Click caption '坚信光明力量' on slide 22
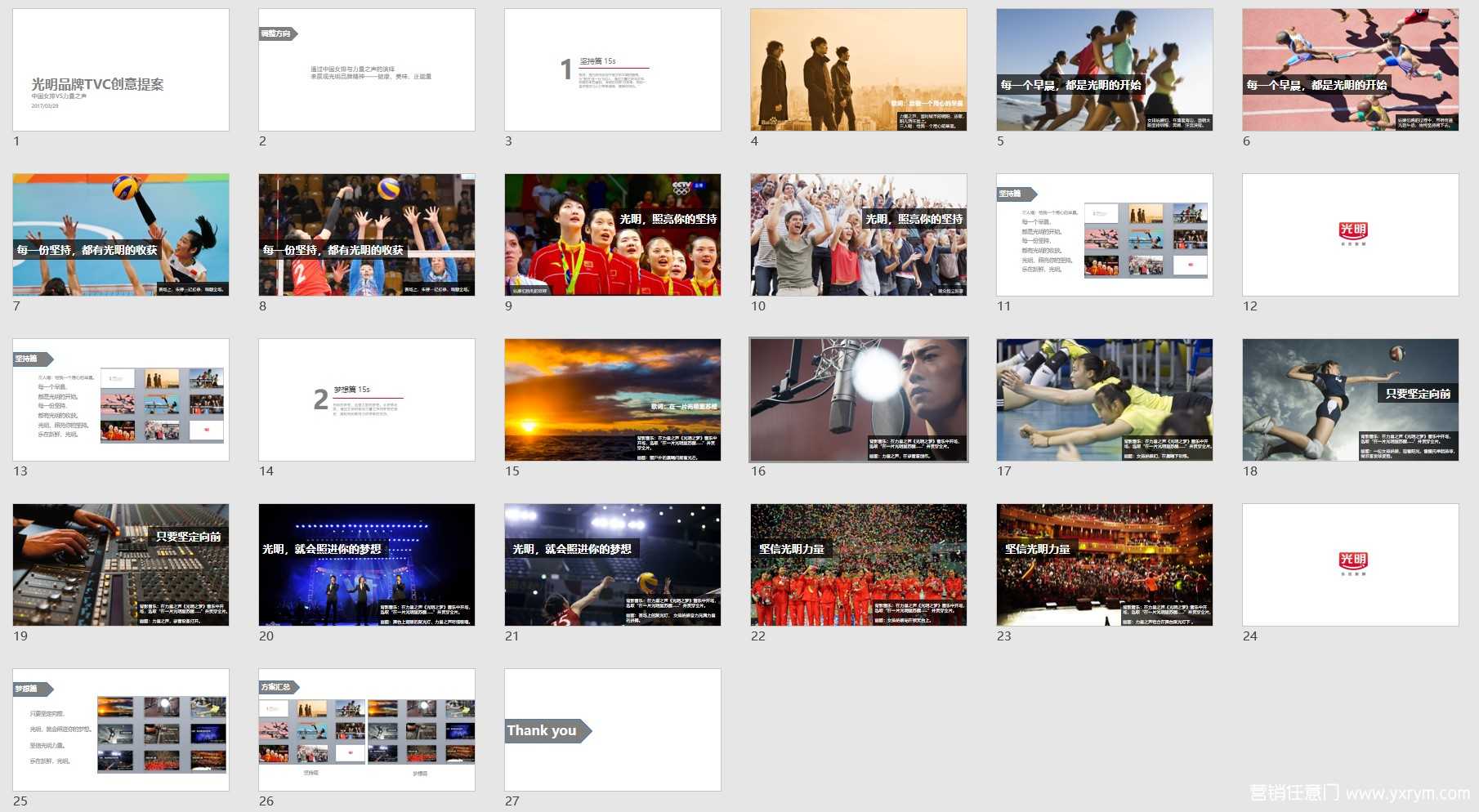This screenshot has width=1479, height=812. click(792, 549)
